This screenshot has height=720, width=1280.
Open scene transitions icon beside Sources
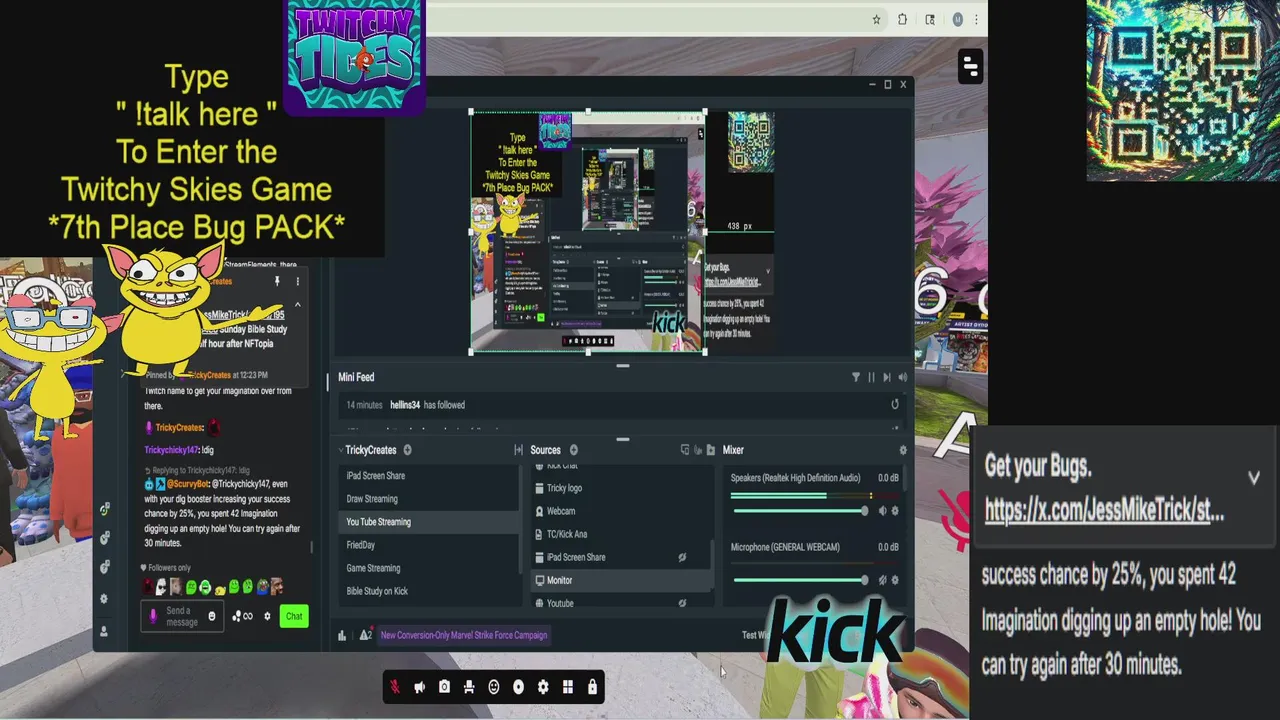[x=518, y=450]
